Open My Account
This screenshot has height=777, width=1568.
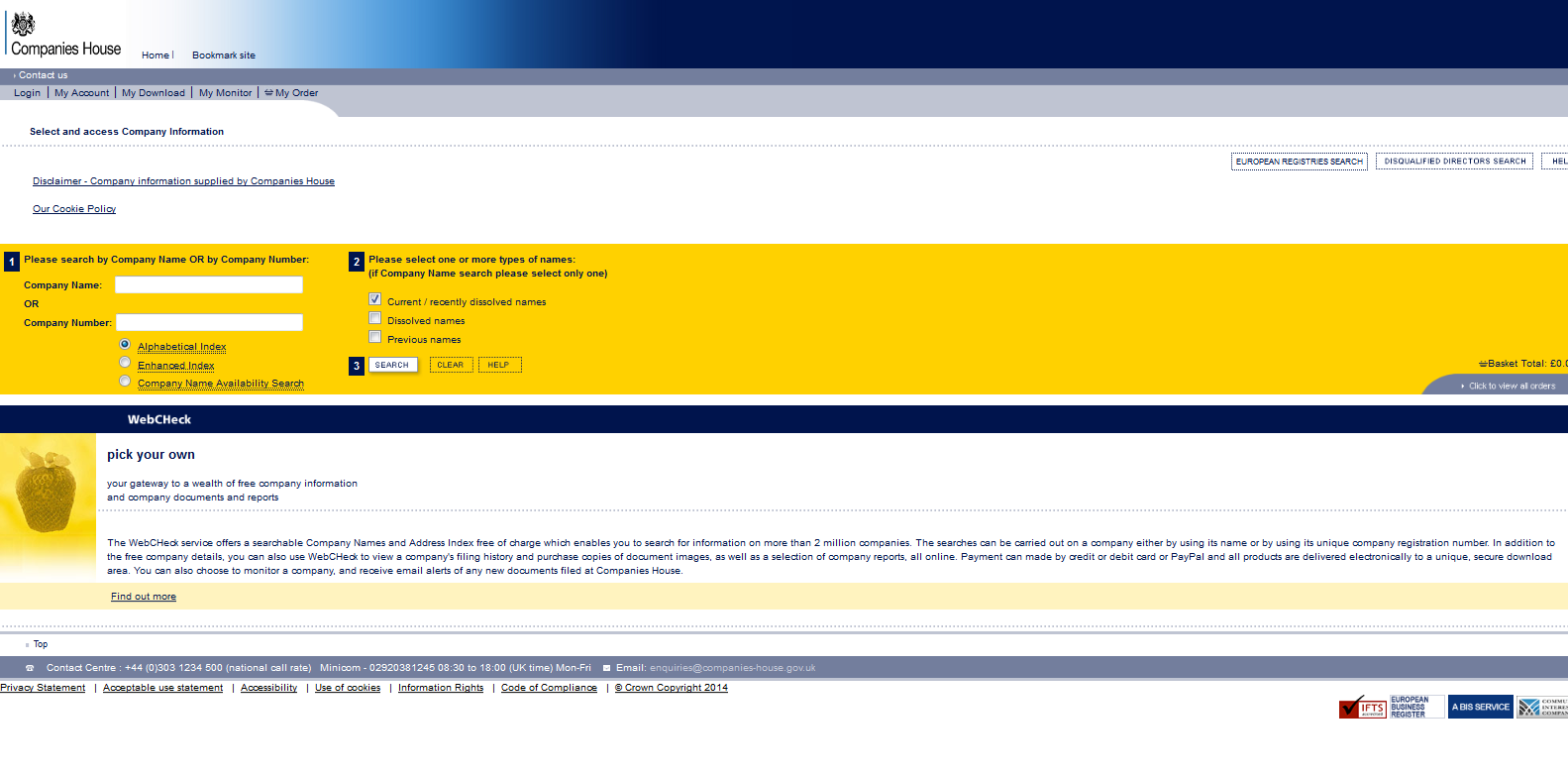coord(82,93)
